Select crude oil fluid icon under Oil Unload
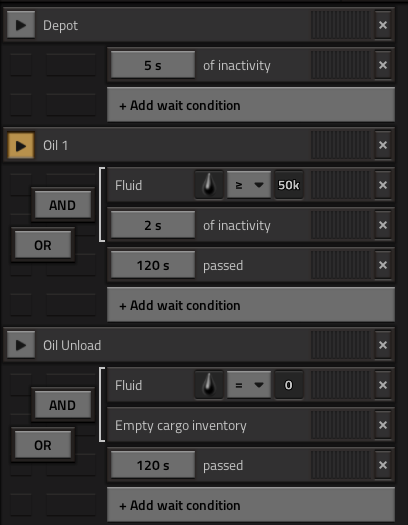This screenshot has width=408, height=525. click(209, 385)
